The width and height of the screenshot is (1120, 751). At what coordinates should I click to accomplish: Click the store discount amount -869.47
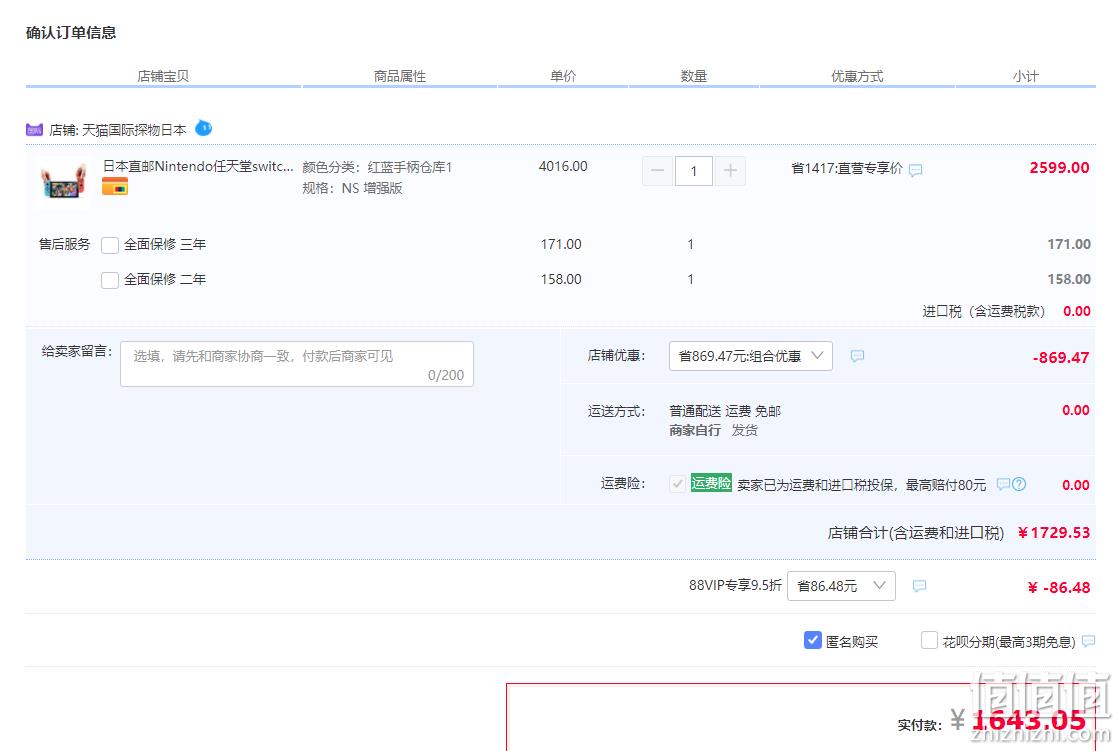[x=1061, y=357]
